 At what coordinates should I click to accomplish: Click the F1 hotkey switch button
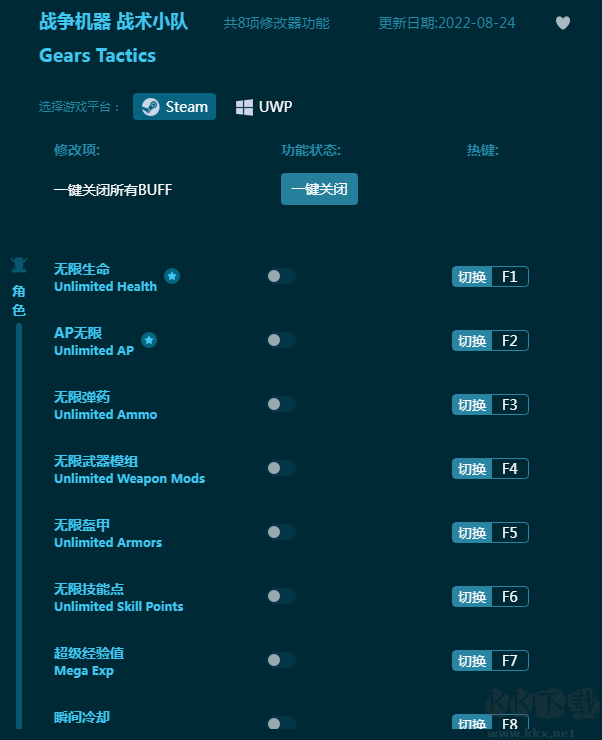472,277
